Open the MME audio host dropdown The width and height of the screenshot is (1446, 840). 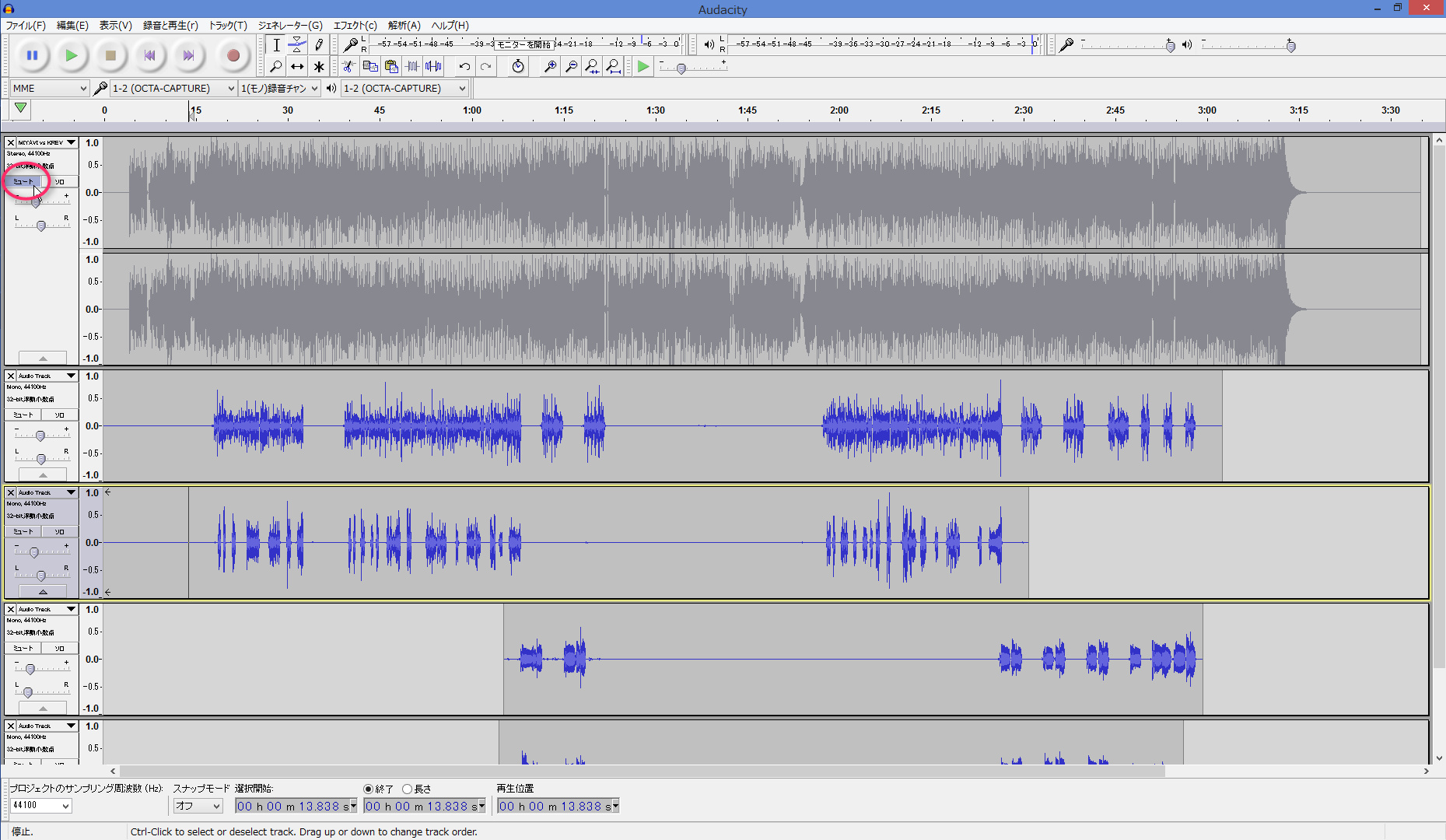coord(50,88)
